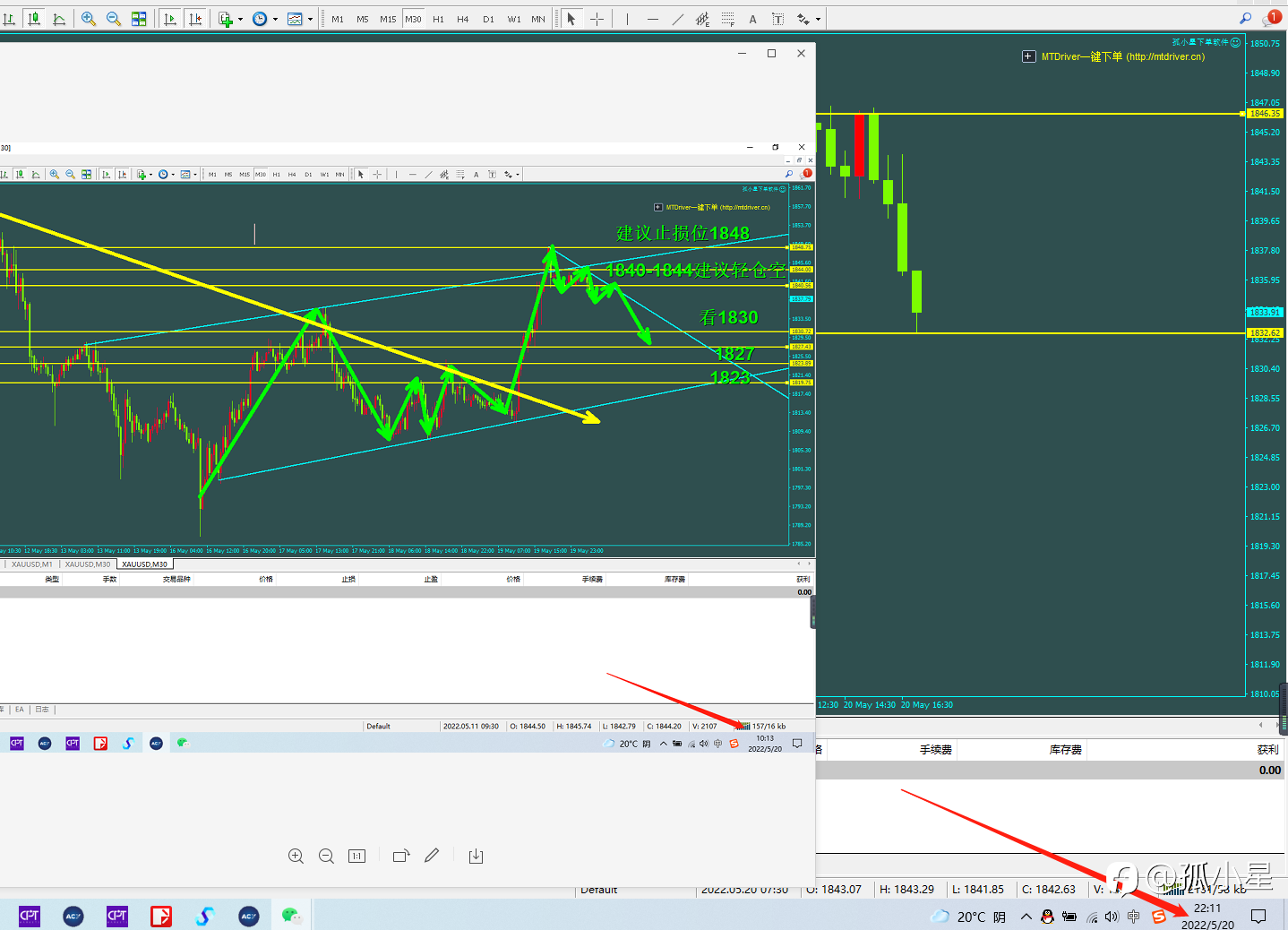Select D1 timeframe in main toolbar
The height and width of the screenshot is (930, 1288).
click(x=488, y=19)
